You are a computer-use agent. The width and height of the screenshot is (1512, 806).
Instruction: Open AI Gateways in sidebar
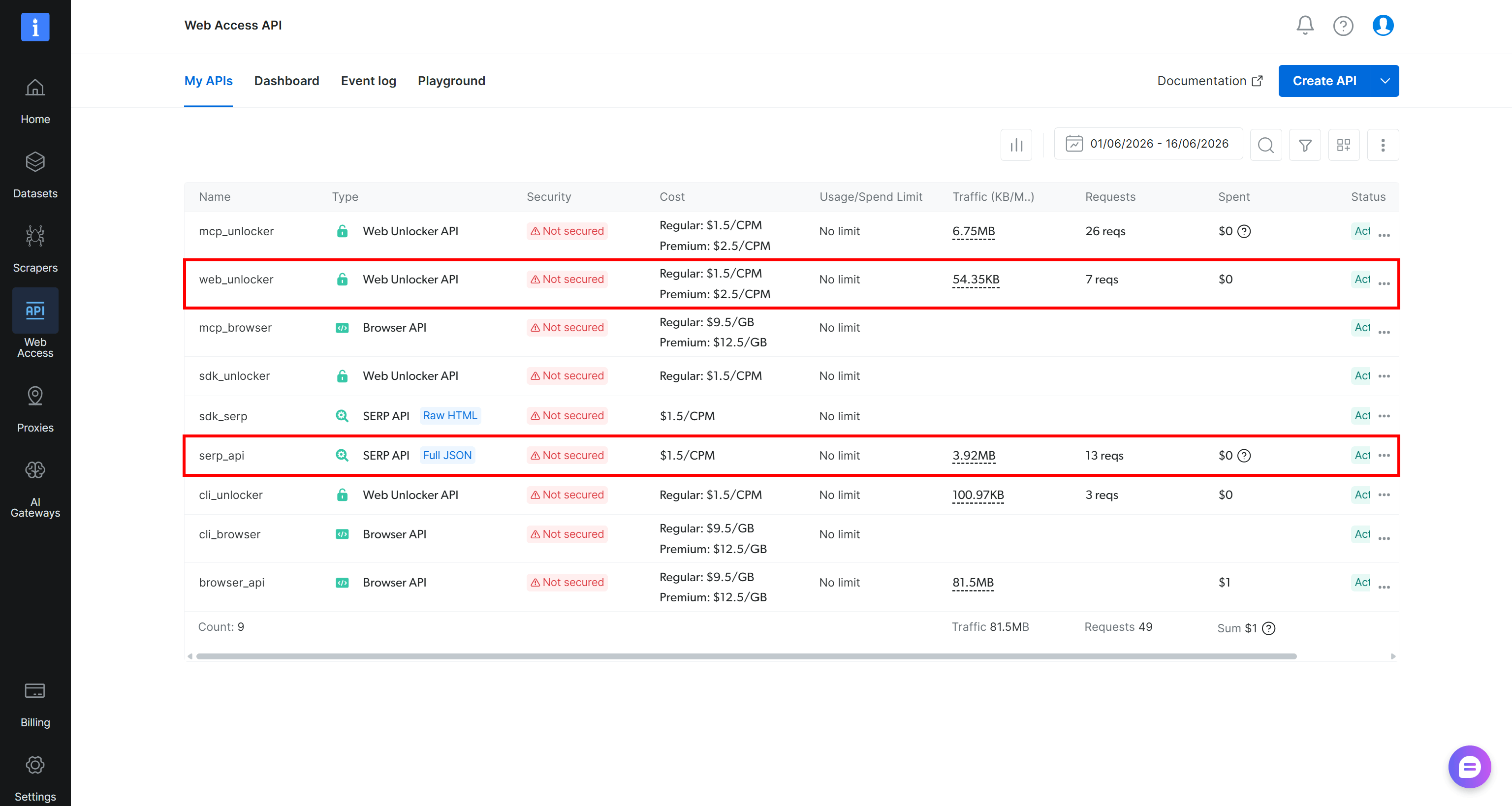(35, 489)
